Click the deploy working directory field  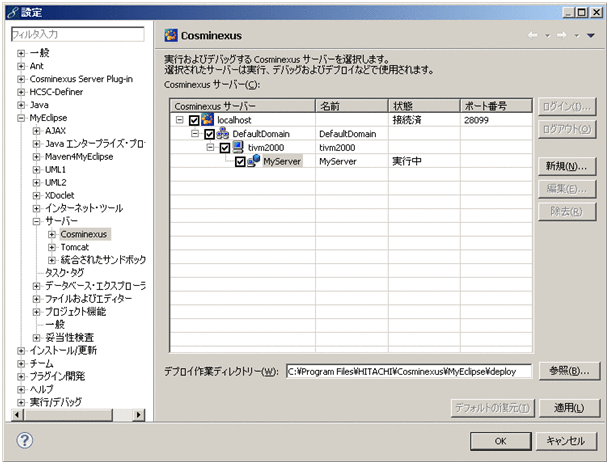click(409, 371)
